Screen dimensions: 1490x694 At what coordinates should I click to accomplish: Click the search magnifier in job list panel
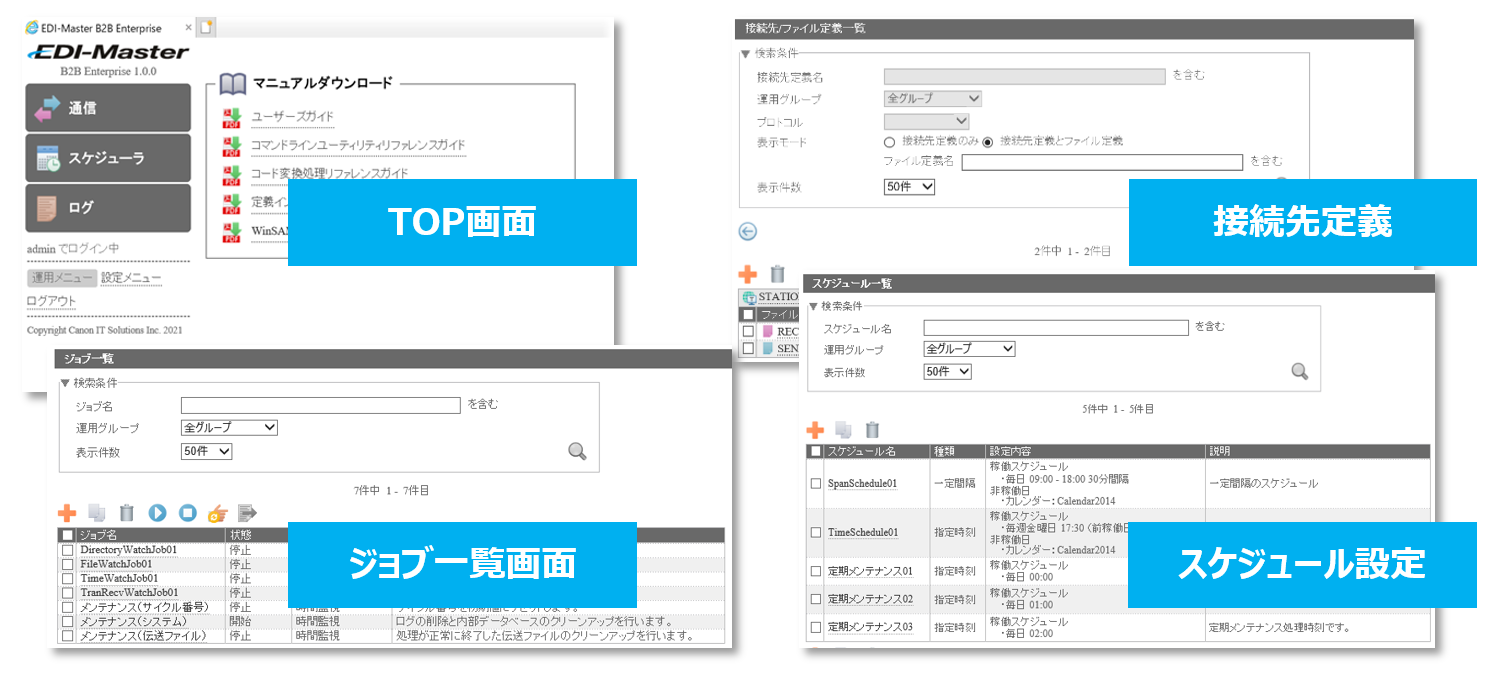tap(577, 451)
